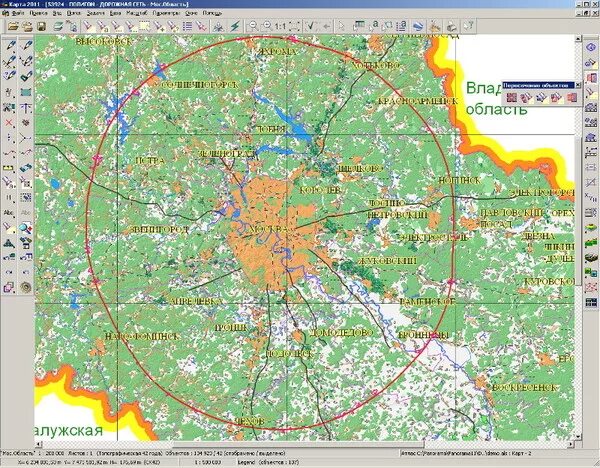Click the zoom out magnifier icon
Screen dimensions: 600x468
(x=253, y=26)
